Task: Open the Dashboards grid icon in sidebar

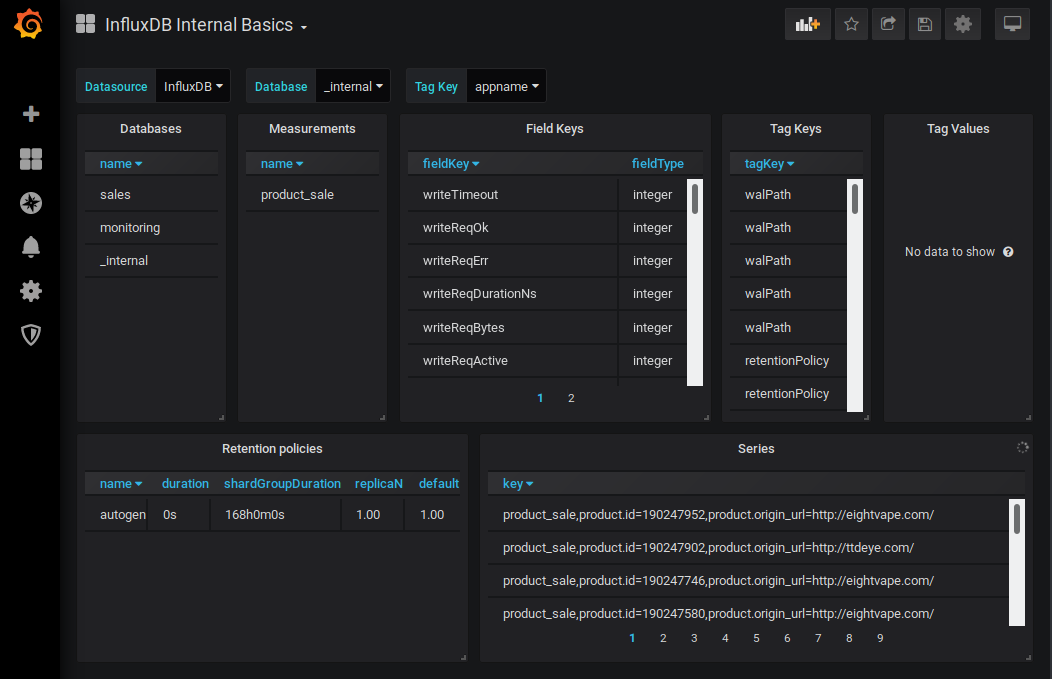Action: [31, 159]
